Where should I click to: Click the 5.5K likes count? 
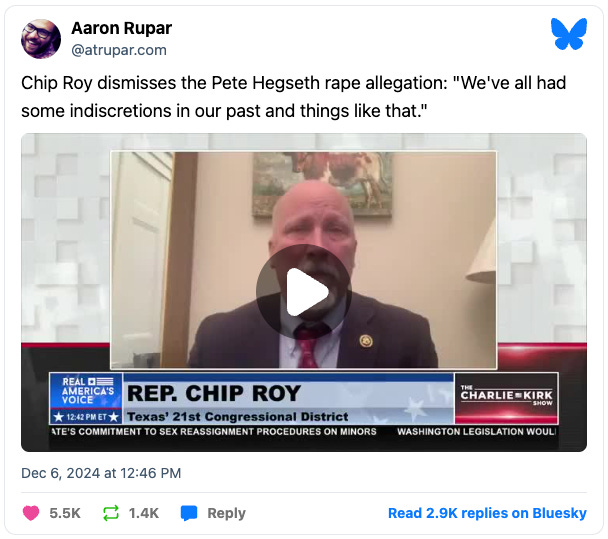click(x=65, y=513)
